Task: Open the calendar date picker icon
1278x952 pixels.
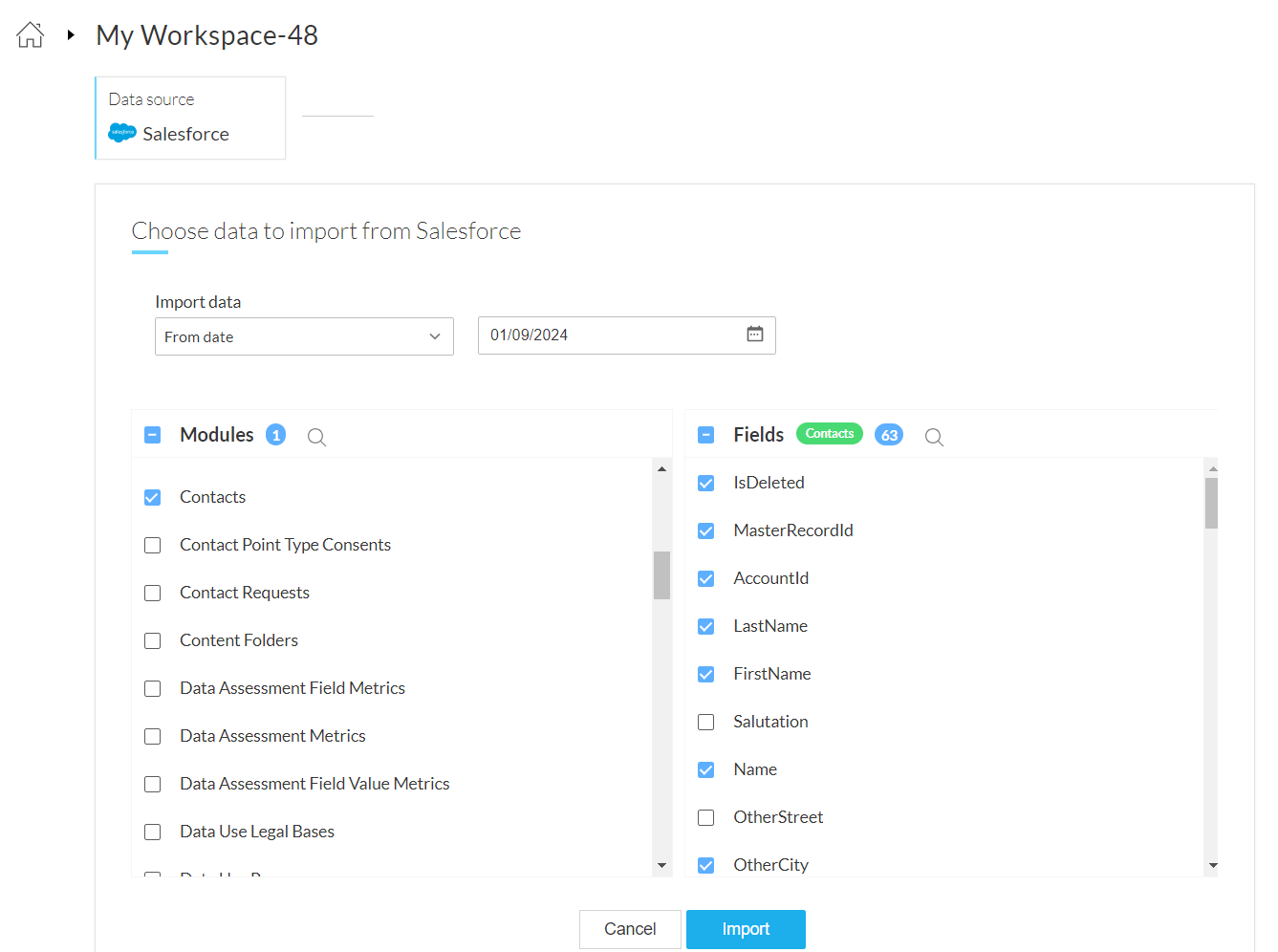Action: 754,335
